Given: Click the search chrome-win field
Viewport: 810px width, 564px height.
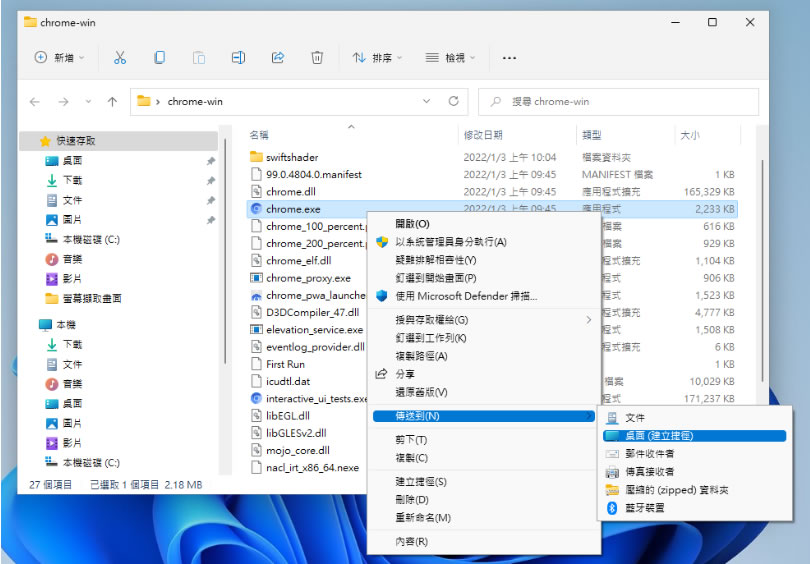Looking at the screenshot, I should 618,101.
